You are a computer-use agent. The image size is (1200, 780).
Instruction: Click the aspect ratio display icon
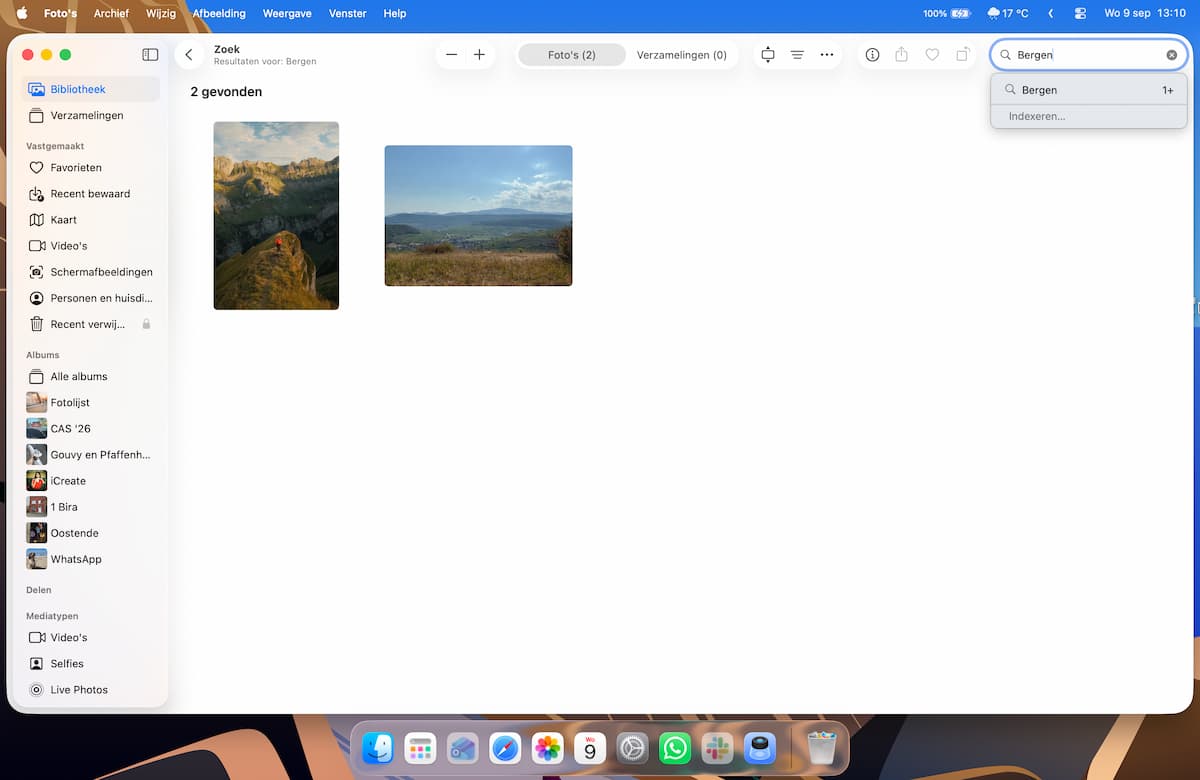tap(768, 55)
